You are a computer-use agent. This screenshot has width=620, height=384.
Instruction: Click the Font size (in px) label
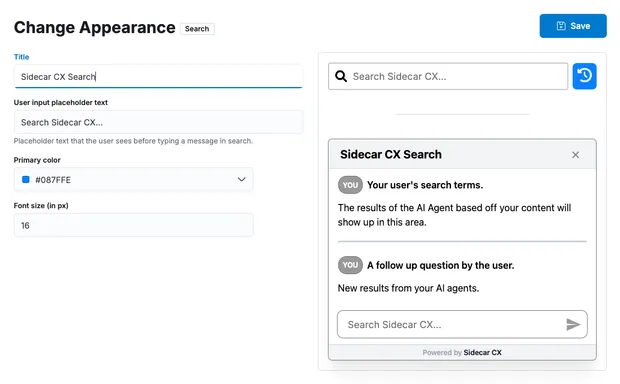tap(41, 206)
